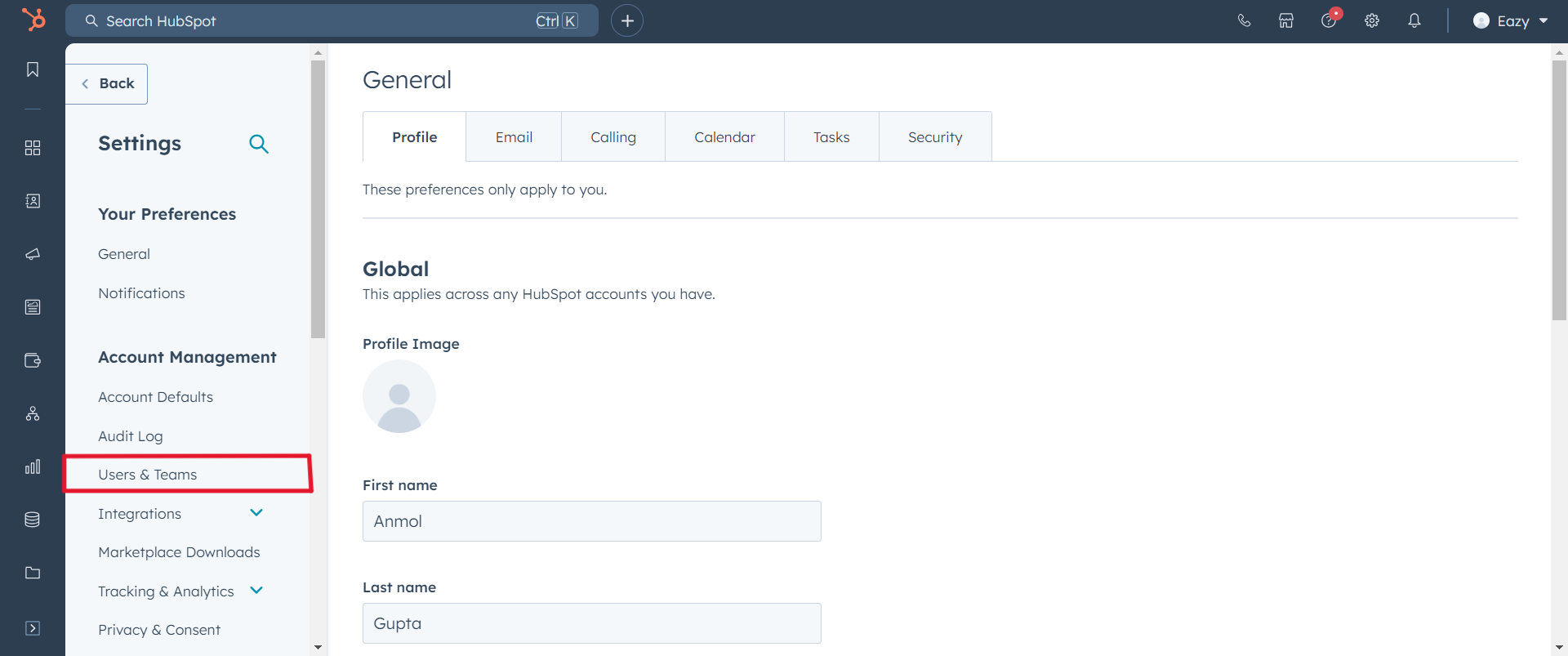Click the settings sidebar scroll down arrow

pos(318,648)
